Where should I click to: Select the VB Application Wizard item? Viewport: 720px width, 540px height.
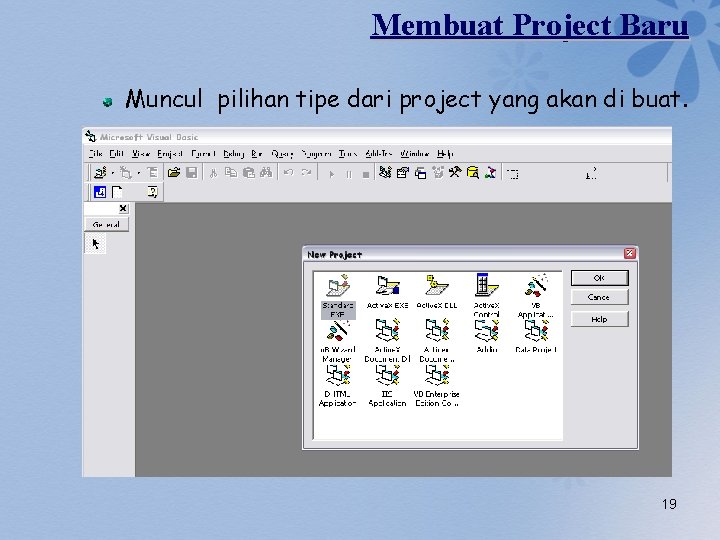click(536, 296)
